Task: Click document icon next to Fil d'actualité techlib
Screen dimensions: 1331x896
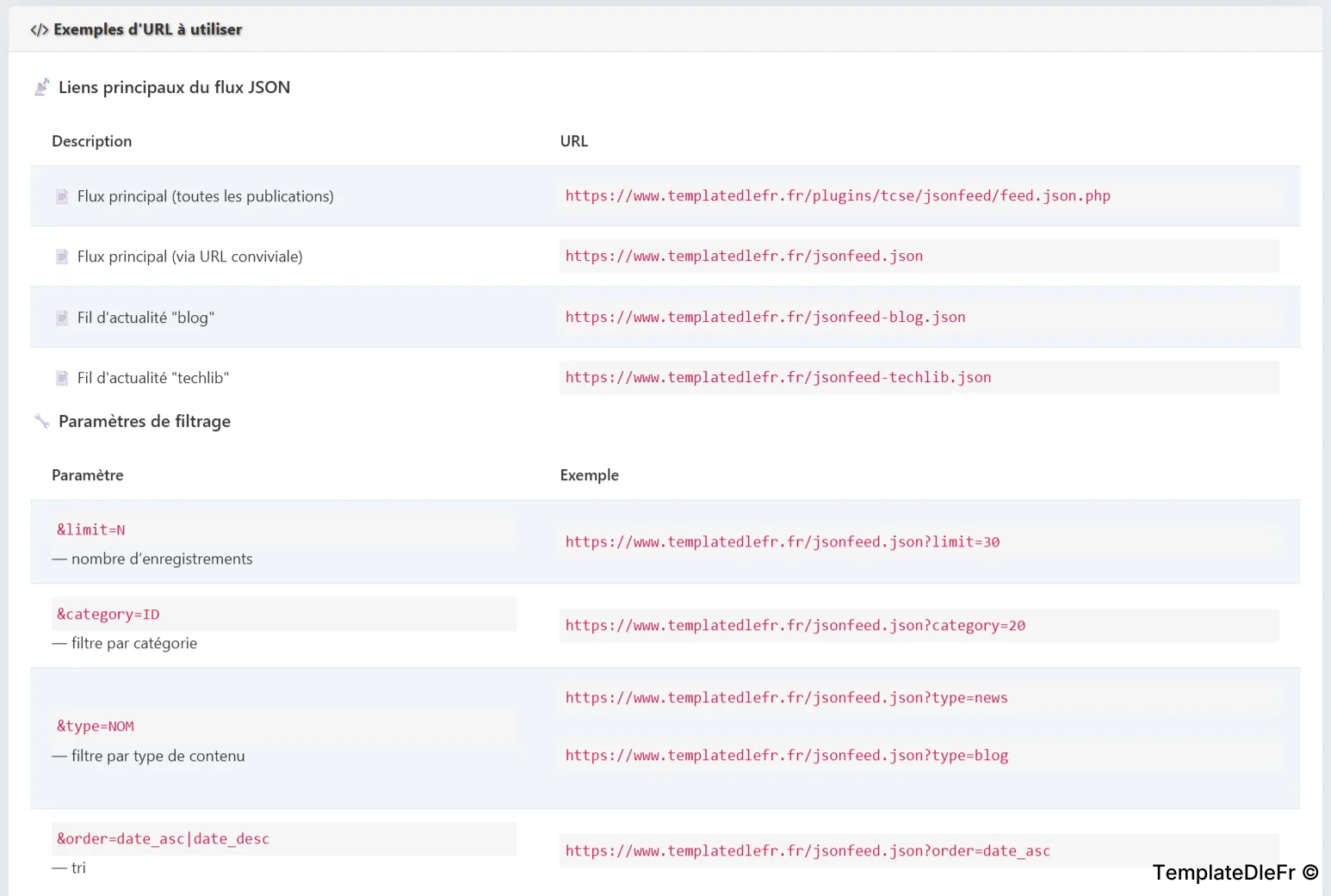Action: 62,378
